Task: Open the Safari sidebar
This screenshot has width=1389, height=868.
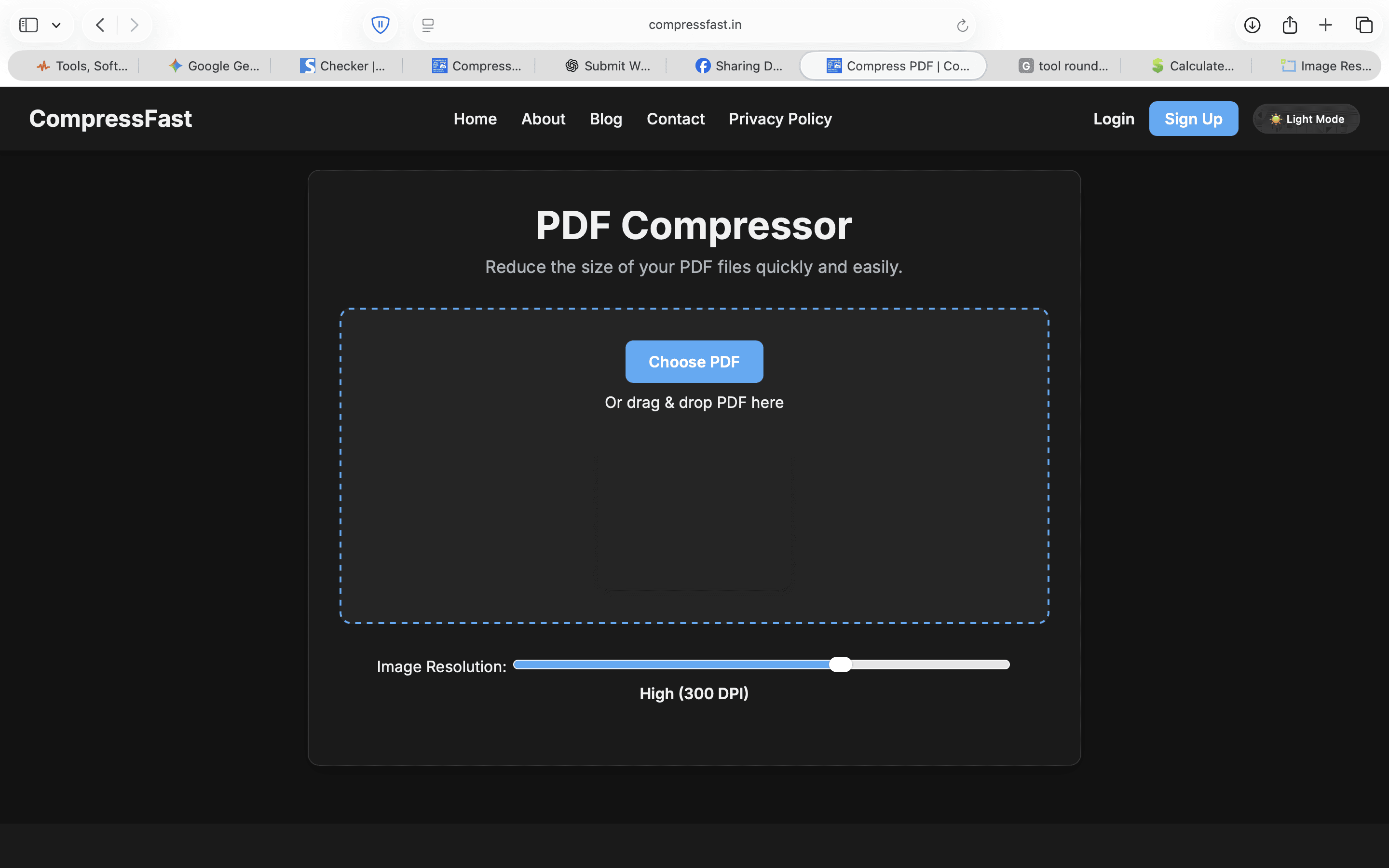Action: point(28,25)
